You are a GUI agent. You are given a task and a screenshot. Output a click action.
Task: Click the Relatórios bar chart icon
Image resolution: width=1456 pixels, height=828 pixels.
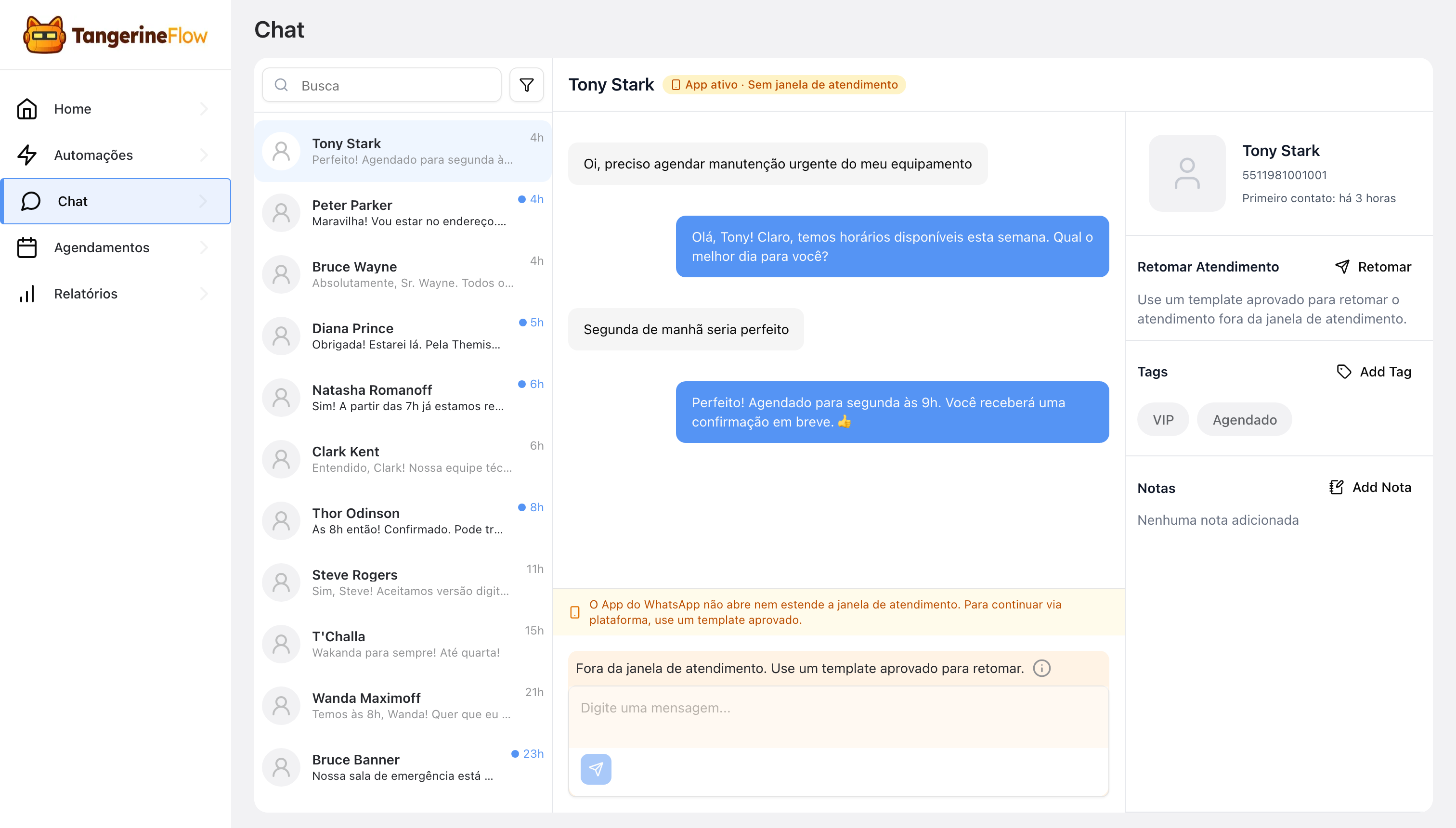click(27, 294)
